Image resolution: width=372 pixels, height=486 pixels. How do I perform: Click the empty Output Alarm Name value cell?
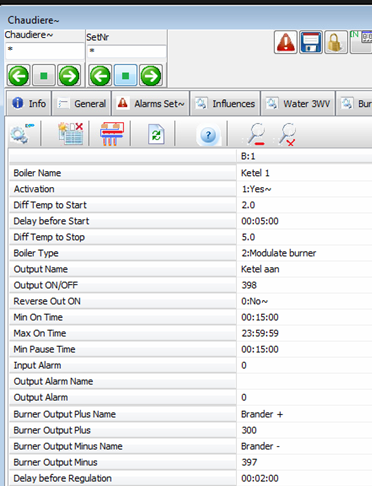pos(305,381)
